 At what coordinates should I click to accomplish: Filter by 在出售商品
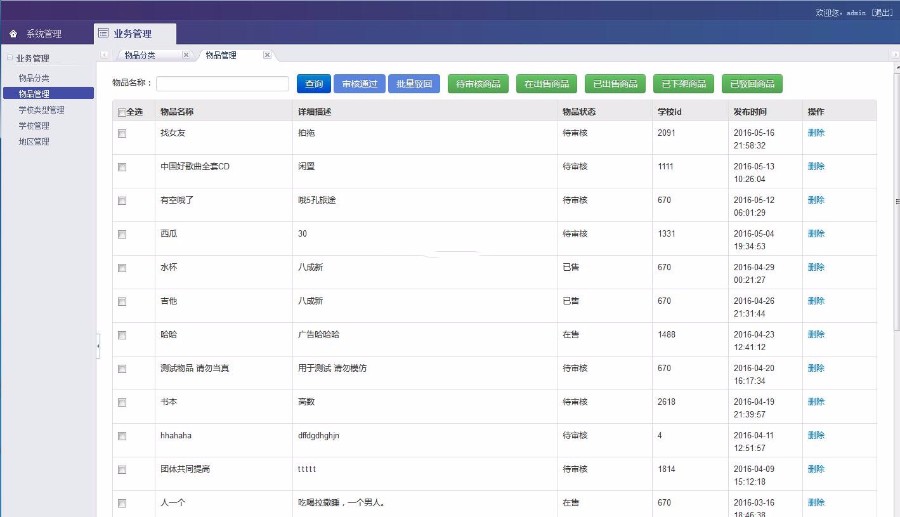pos(546,84)
